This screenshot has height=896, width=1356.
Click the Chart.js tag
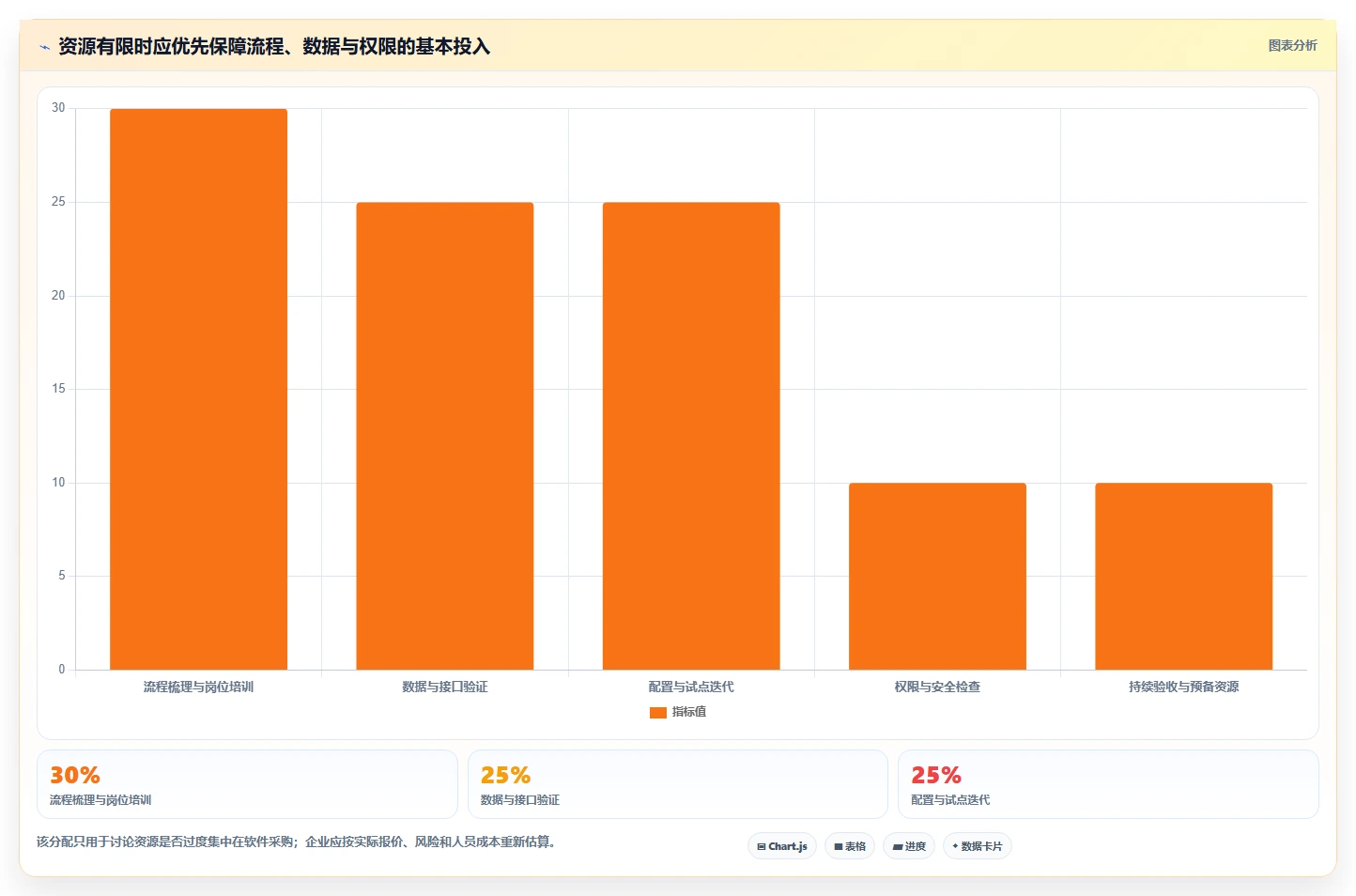[782, 846]
